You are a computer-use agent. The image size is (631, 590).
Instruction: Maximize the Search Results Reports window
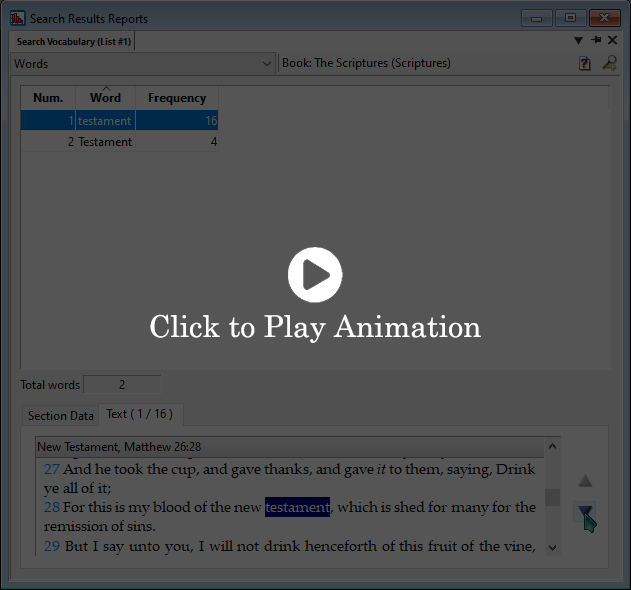click(x=571, y=18)
